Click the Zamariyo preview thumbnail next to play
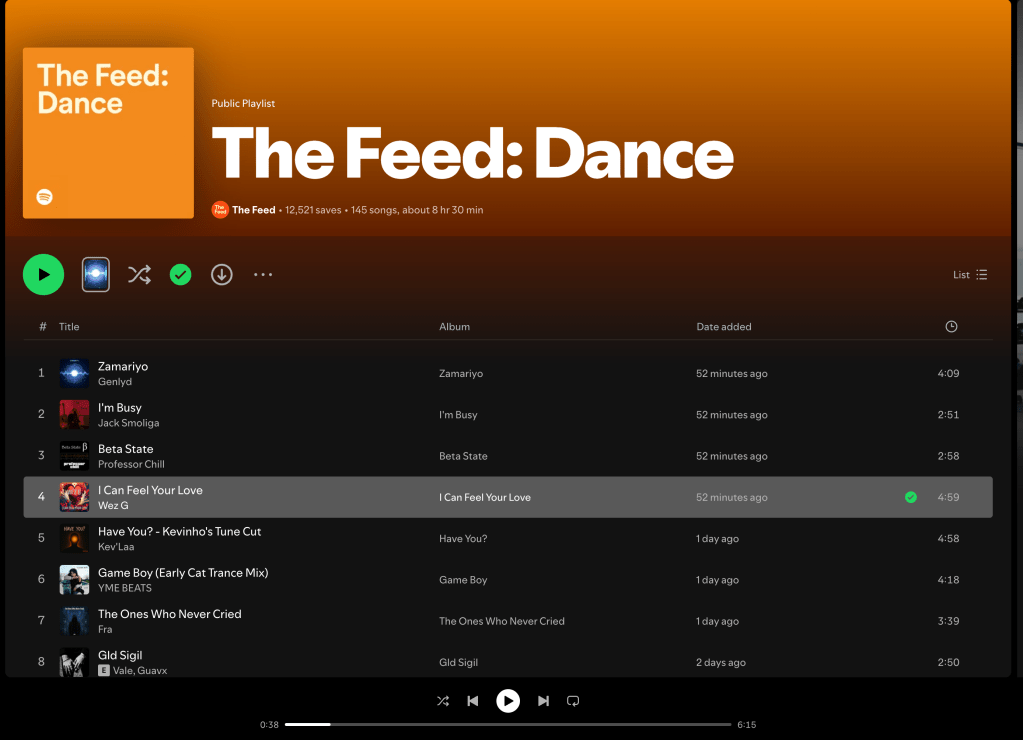The image size is (1023, 740). (x=96, y=275)
